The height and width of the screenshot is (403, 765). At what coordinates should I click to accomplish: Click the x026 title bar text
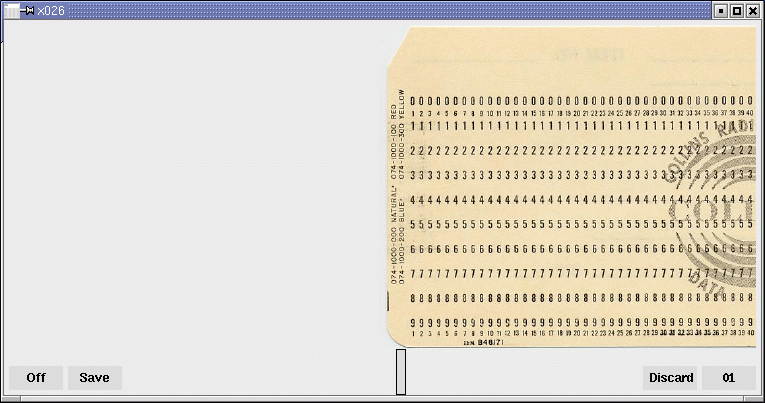click(x=50, y=10)
